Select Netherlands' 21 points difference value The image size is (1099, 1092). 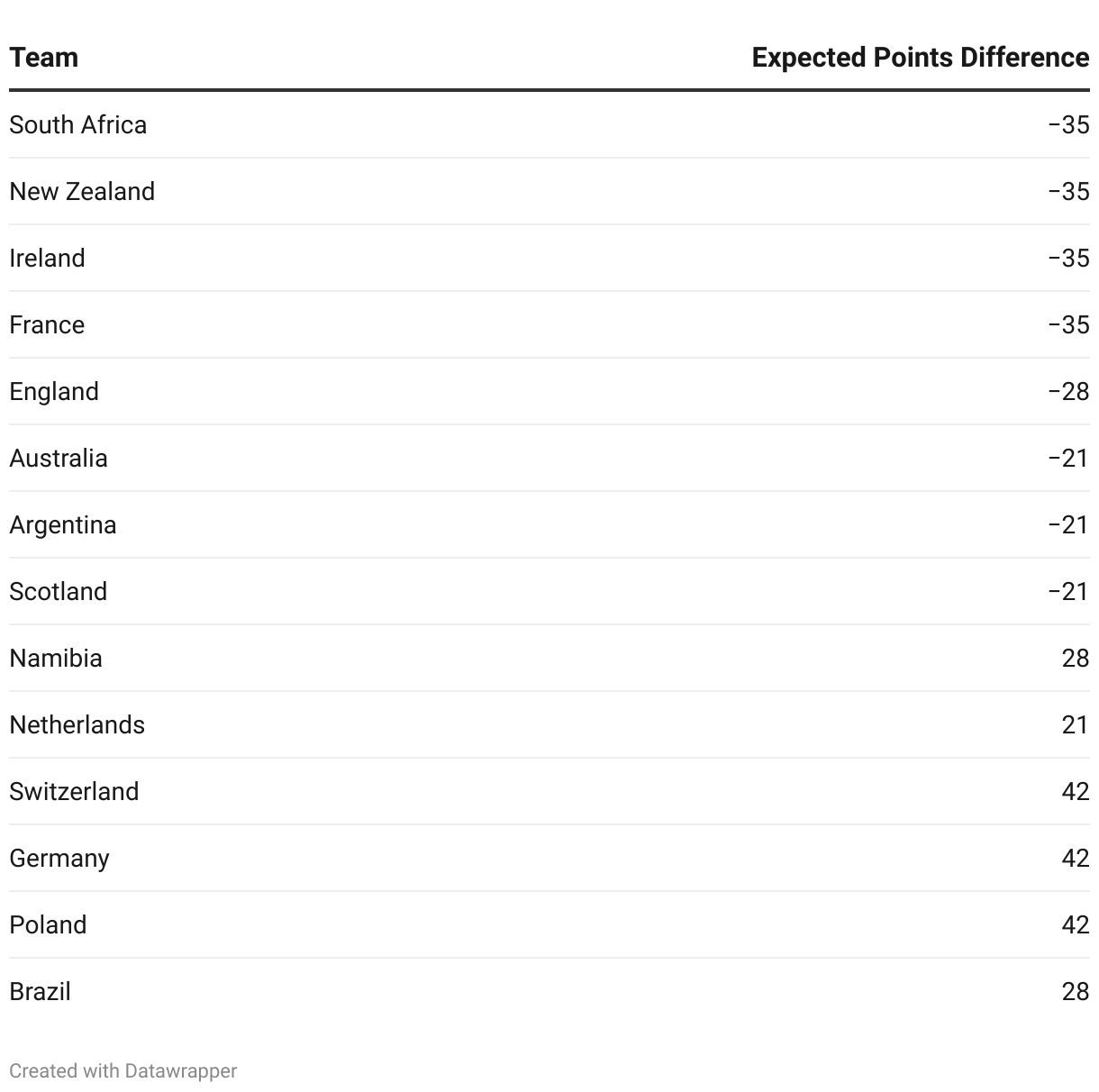tap(1076, 724)
